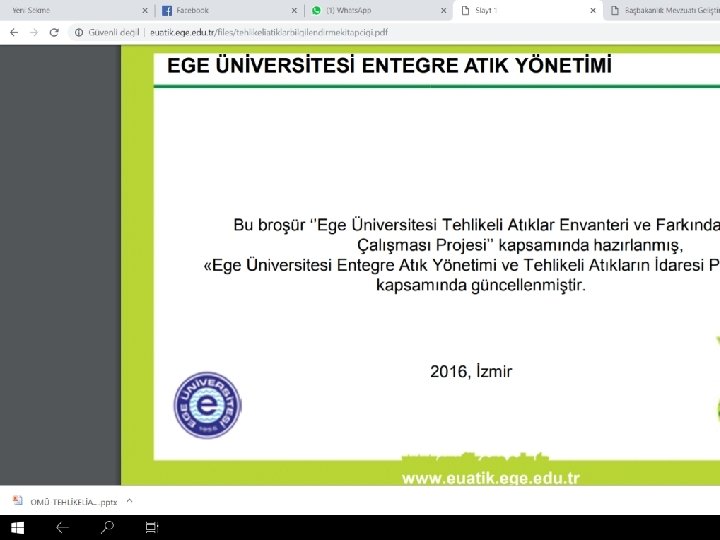Click the WhatsApp tab favicon
This screenshot has width=720, height=540.
pos(316,10)
